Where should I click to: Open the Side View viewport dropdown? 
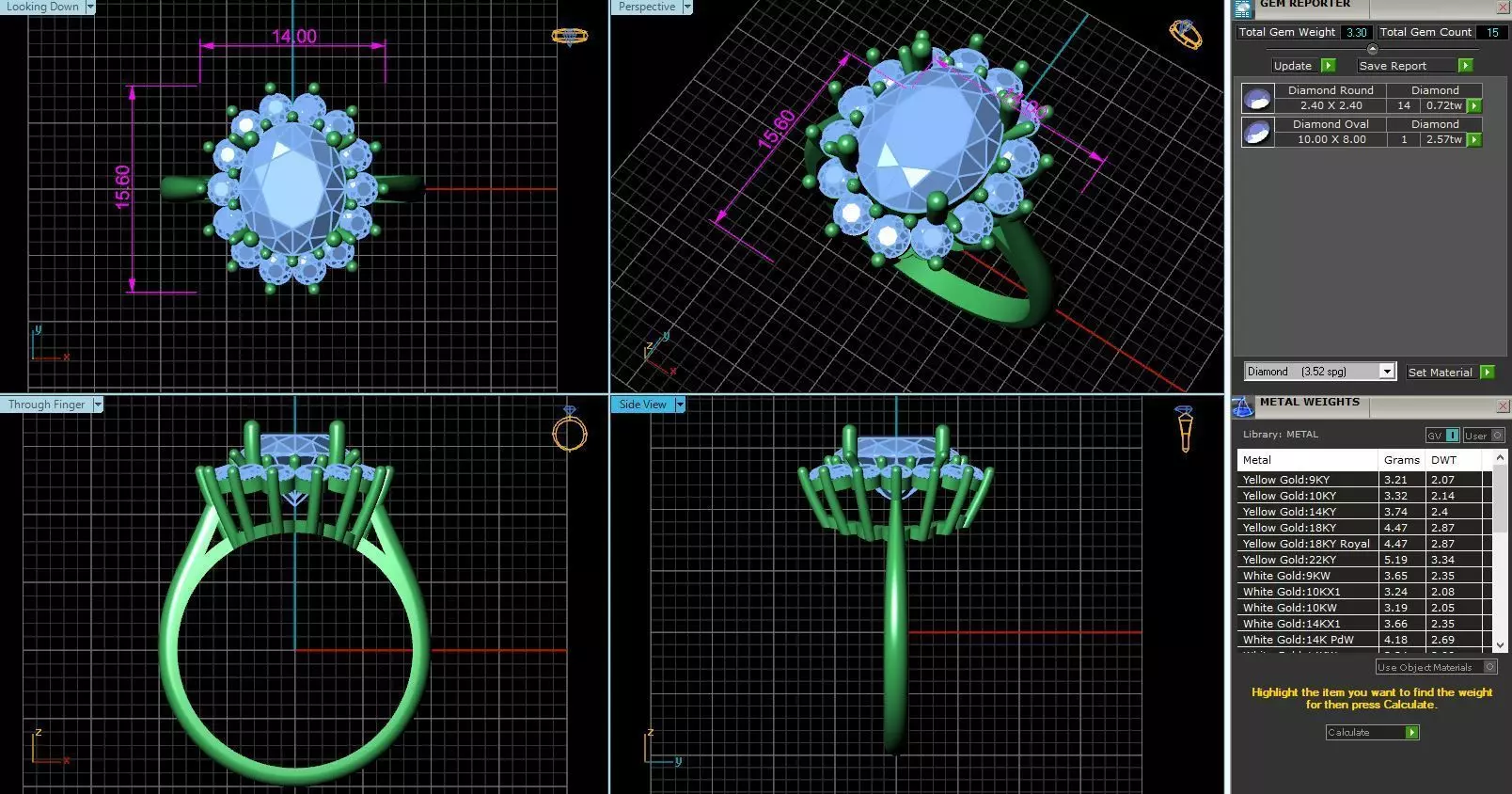(x=680, y=405)
